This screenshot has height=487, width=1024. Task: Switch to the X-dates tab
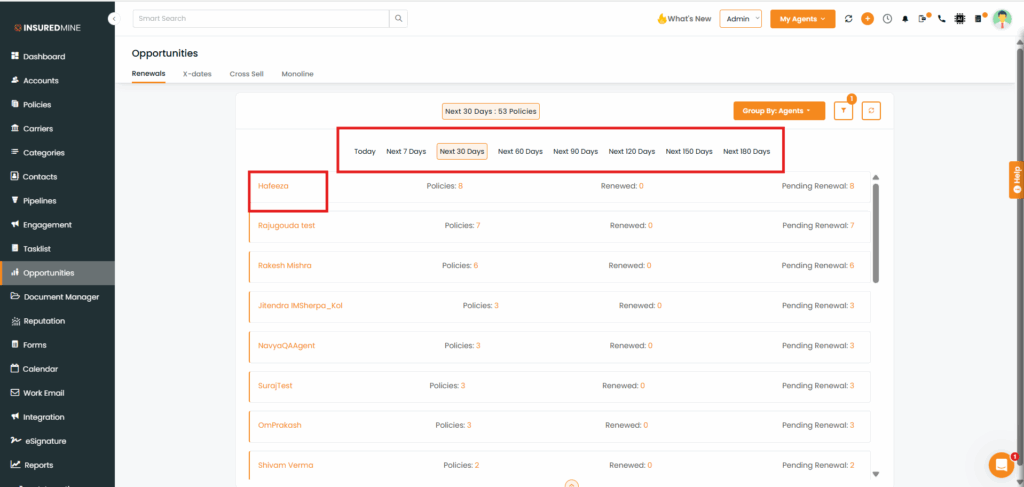point(197,74)
